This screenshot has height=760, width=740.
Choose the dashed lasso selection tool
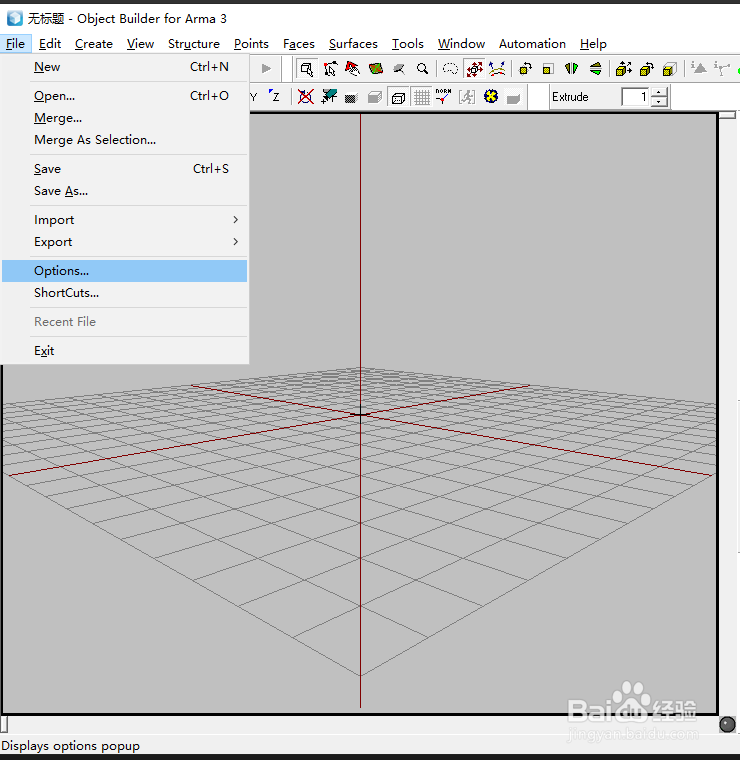pyautogui.click(x=450, y=69)
